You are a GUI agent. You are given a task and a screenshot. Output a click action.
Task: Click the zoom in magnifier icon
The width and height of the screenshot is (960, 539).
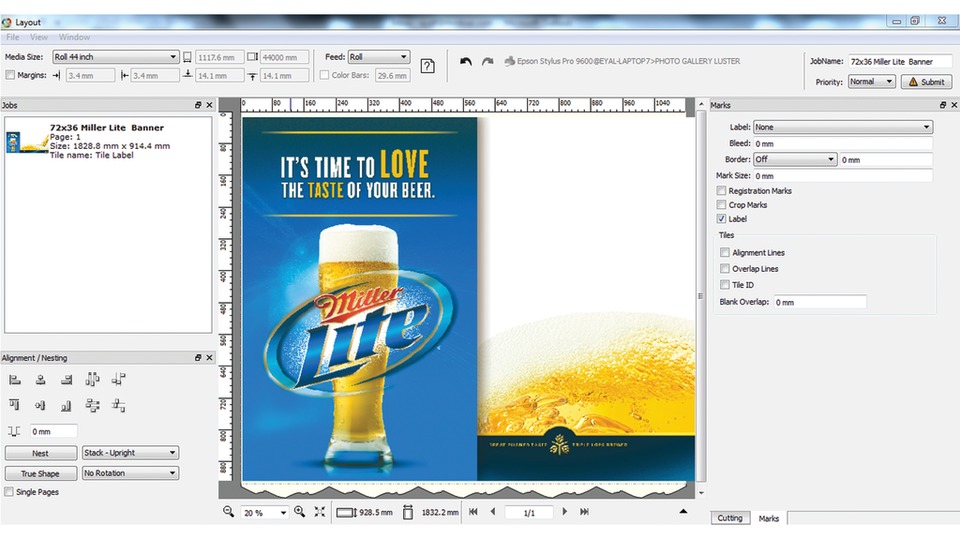[299, 511]
